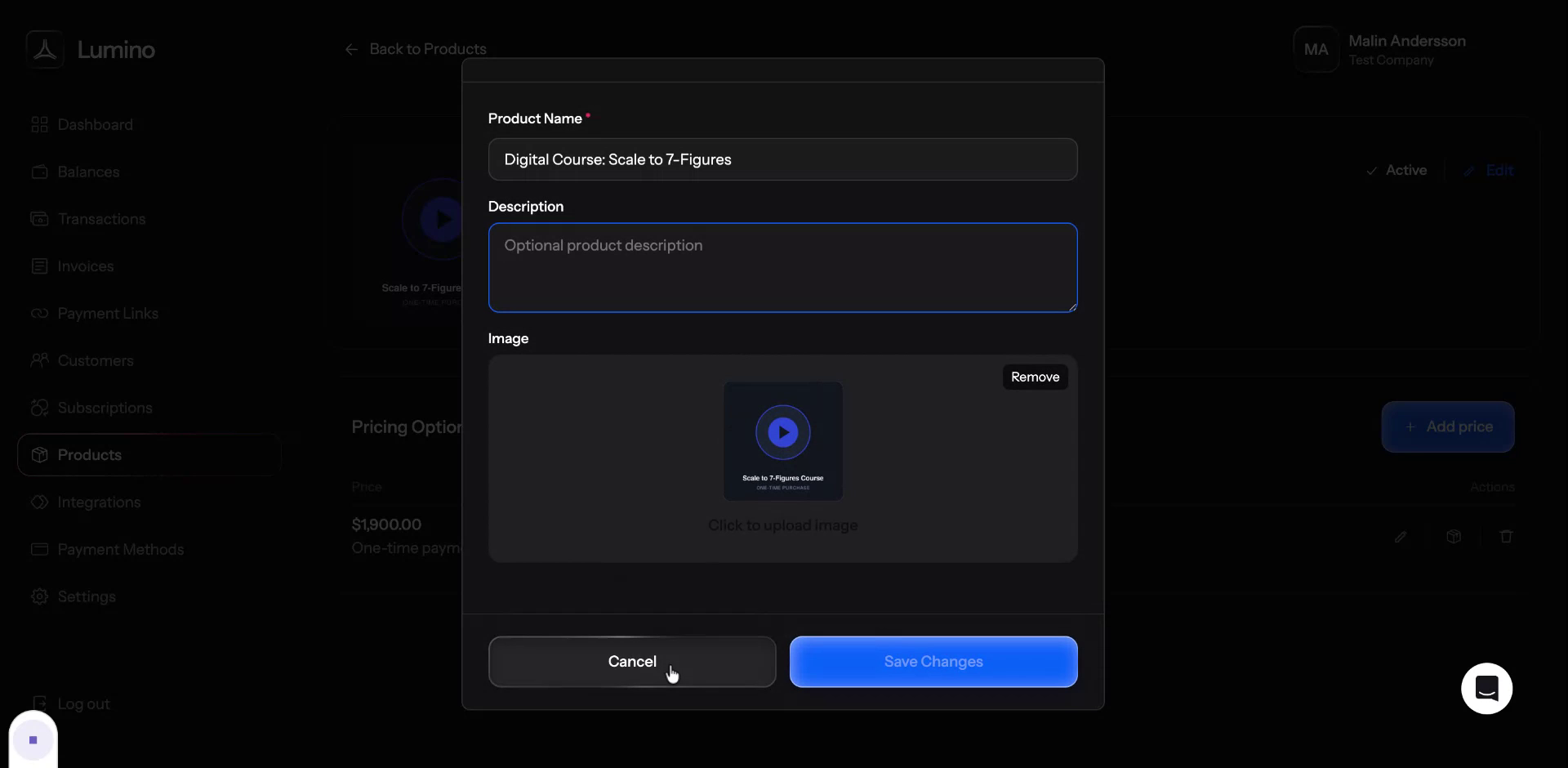Image resolution: width=1568 pixels, height=768 pixels.
Task: Click the MA user avatar
Action: point(1316,50)
